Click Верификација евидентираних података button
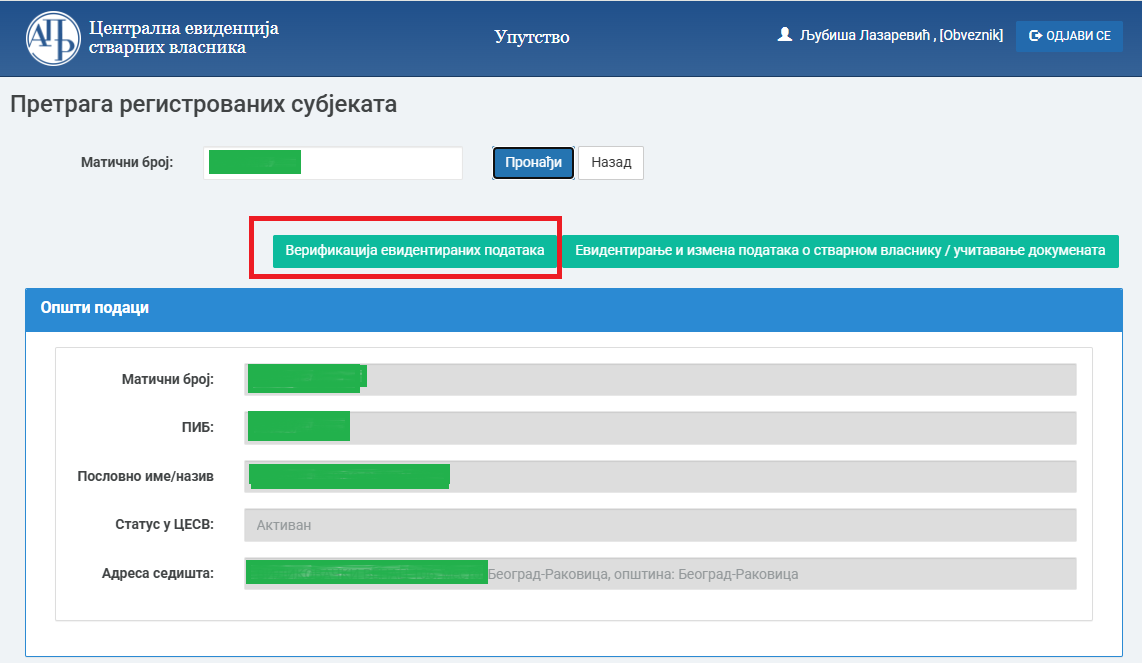 coord(414,251)
